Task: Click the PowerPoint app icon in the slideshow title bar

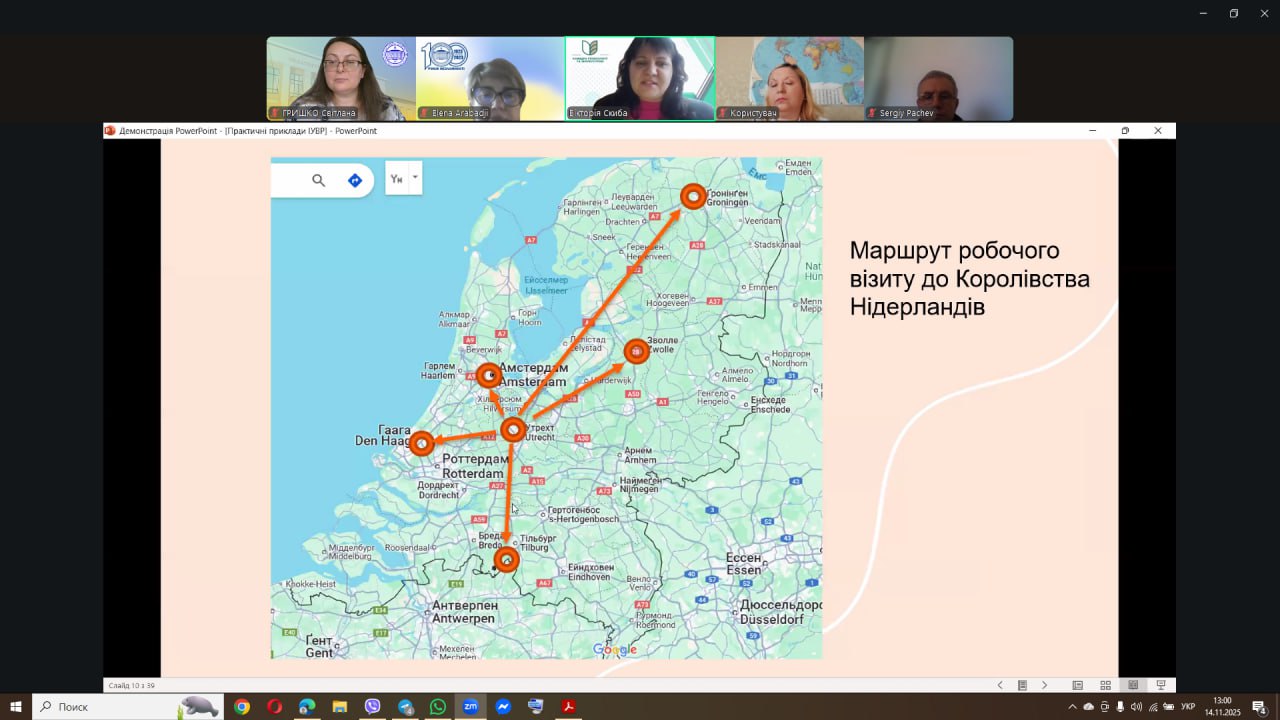Action: point(110,131)
